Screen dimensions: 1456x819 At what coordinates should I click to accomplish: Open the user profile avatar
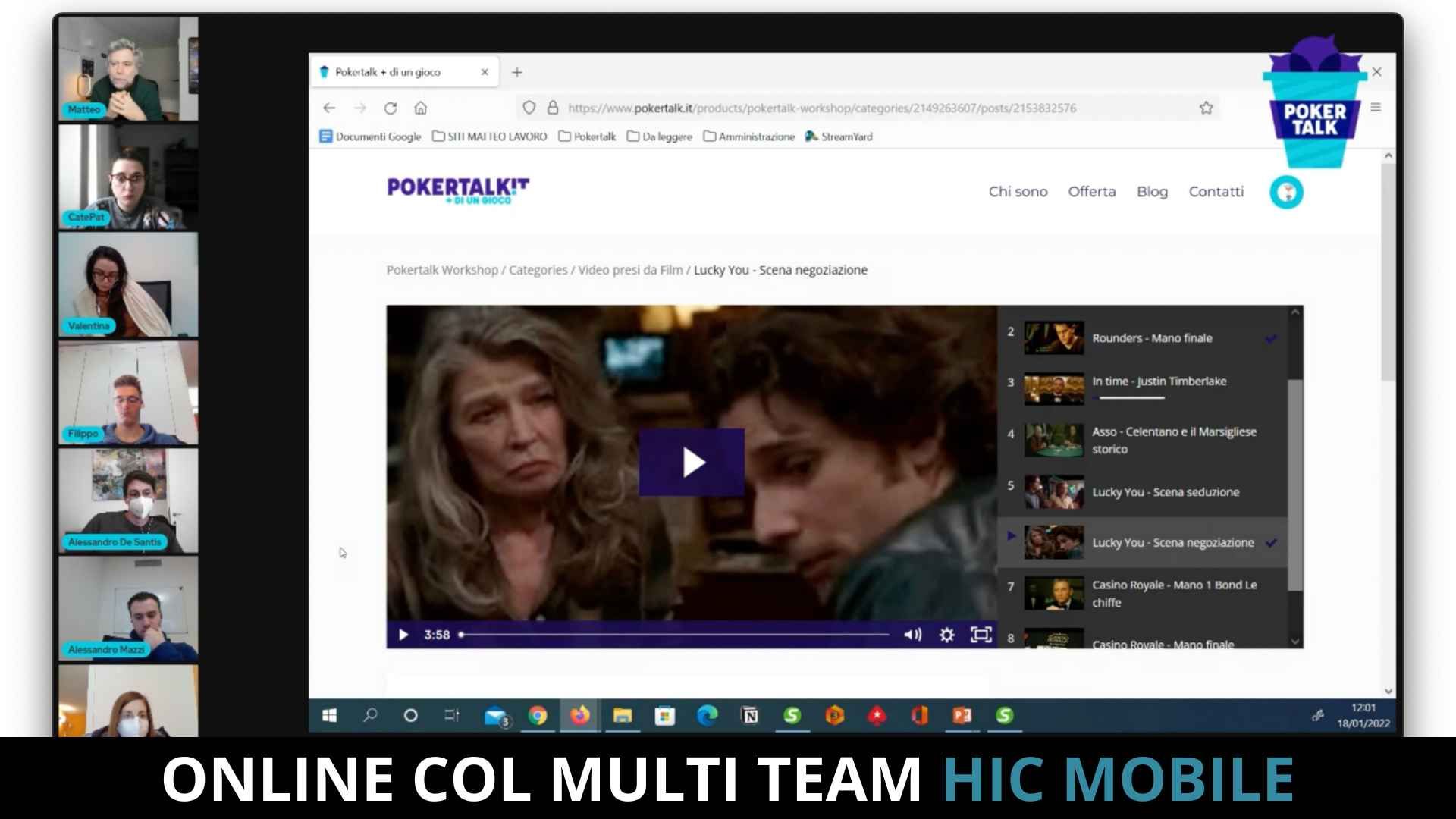pyautogui.click(x=1286, y=193)
